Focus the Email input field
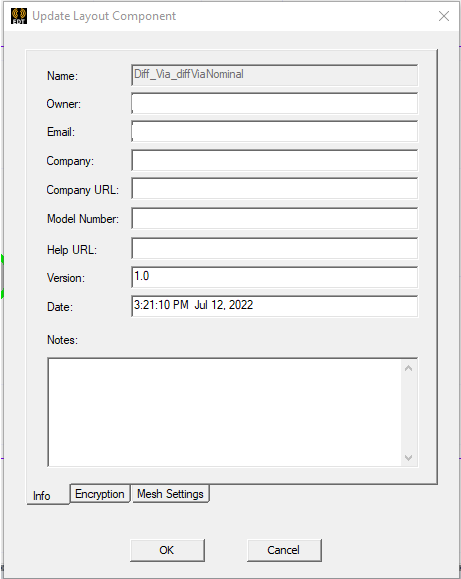This screenshot has height=579, width=461. coord(274,131)
